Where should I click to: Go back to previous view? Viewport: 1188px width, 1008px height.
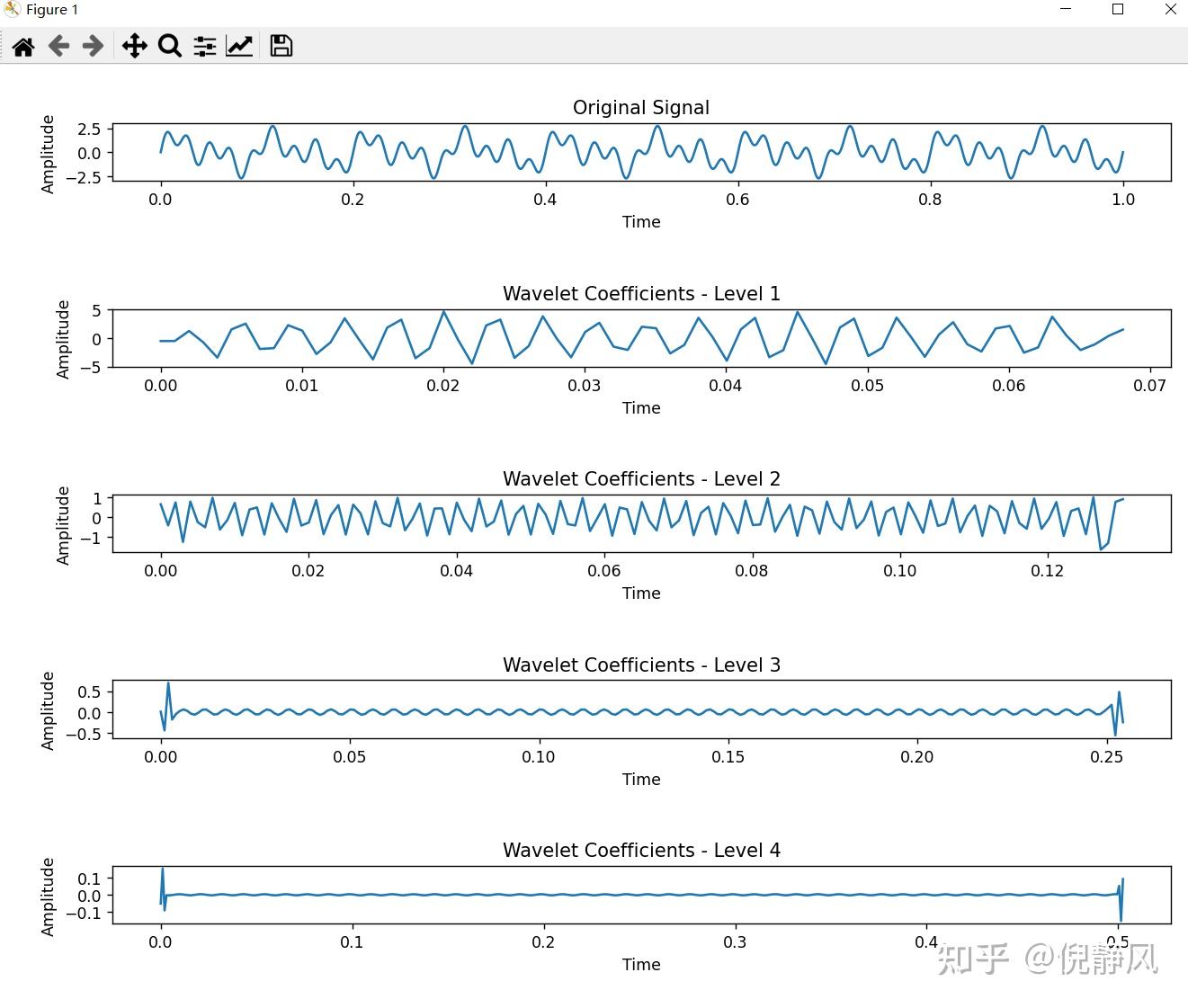click(58, 46)
